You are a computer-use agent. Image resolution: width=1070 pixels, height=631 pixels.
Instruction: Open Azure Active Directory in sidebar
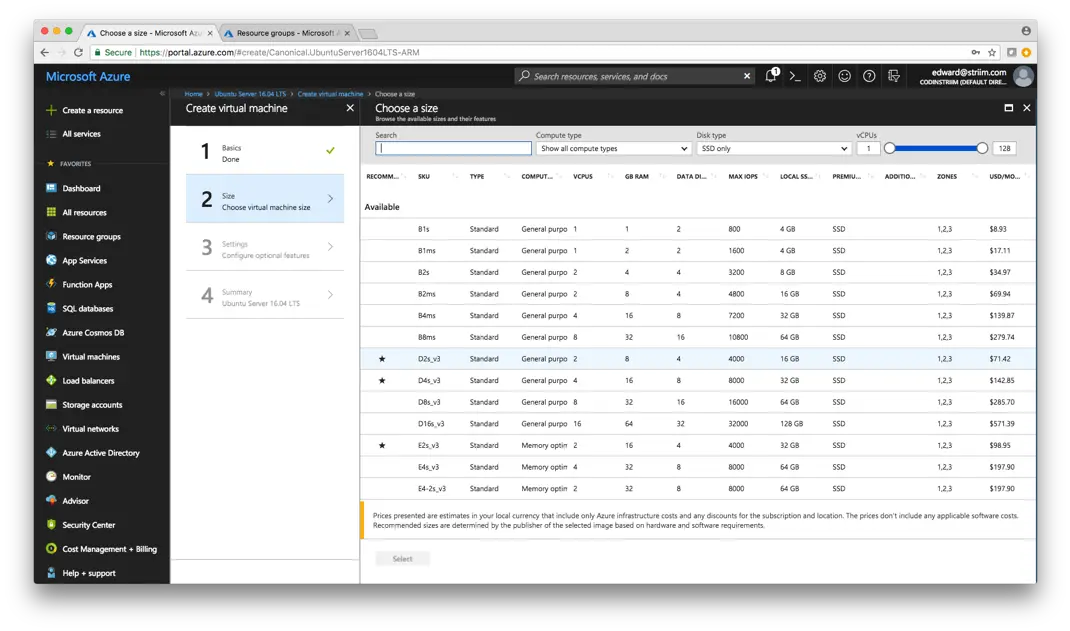[x=100, y=453]
